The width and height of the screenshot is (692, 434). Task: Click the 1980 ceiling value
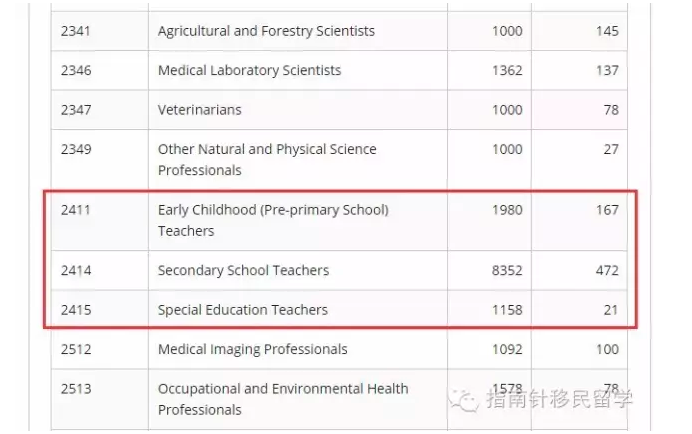tap(507, 210)
